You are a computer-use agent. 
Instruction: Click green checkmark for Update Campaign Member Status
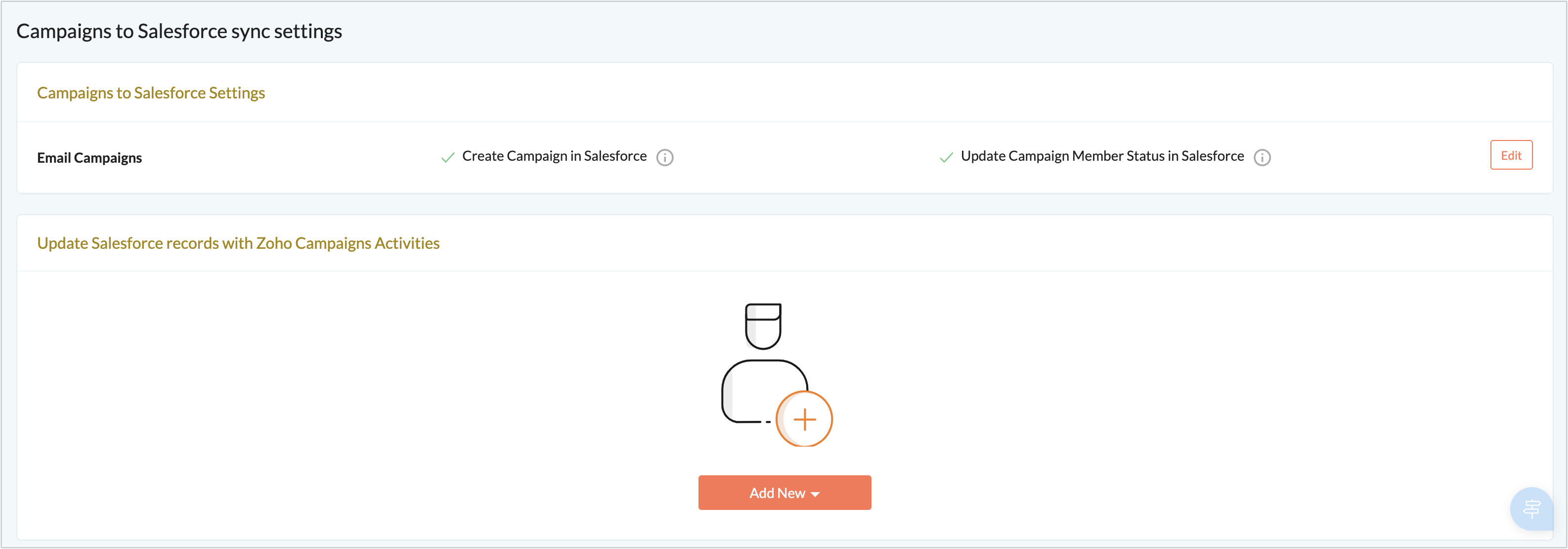(x=946, y=157)
